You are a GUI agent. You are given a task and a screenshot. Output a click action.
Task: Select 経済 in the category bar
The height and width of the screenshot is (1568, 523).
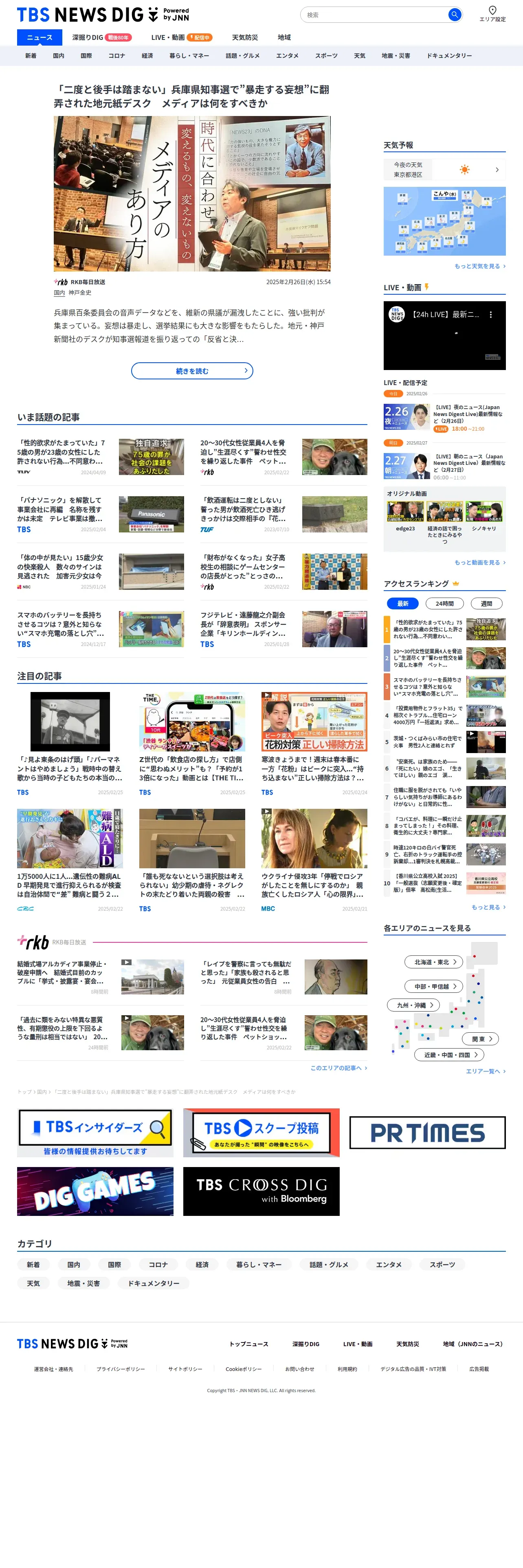(x=147, y=55)
